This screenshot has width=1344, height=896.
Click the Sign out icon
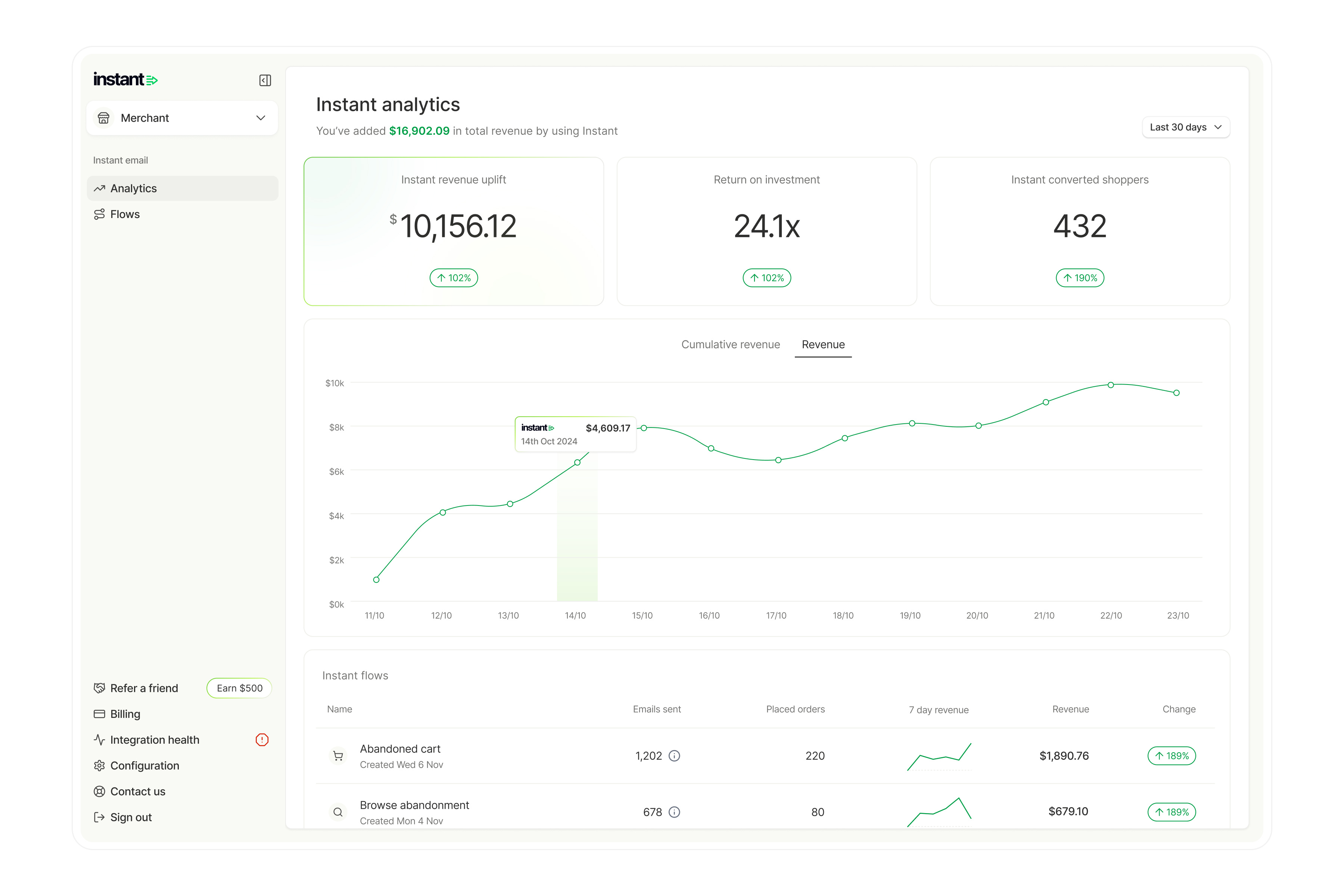click(x=100, y=817)
